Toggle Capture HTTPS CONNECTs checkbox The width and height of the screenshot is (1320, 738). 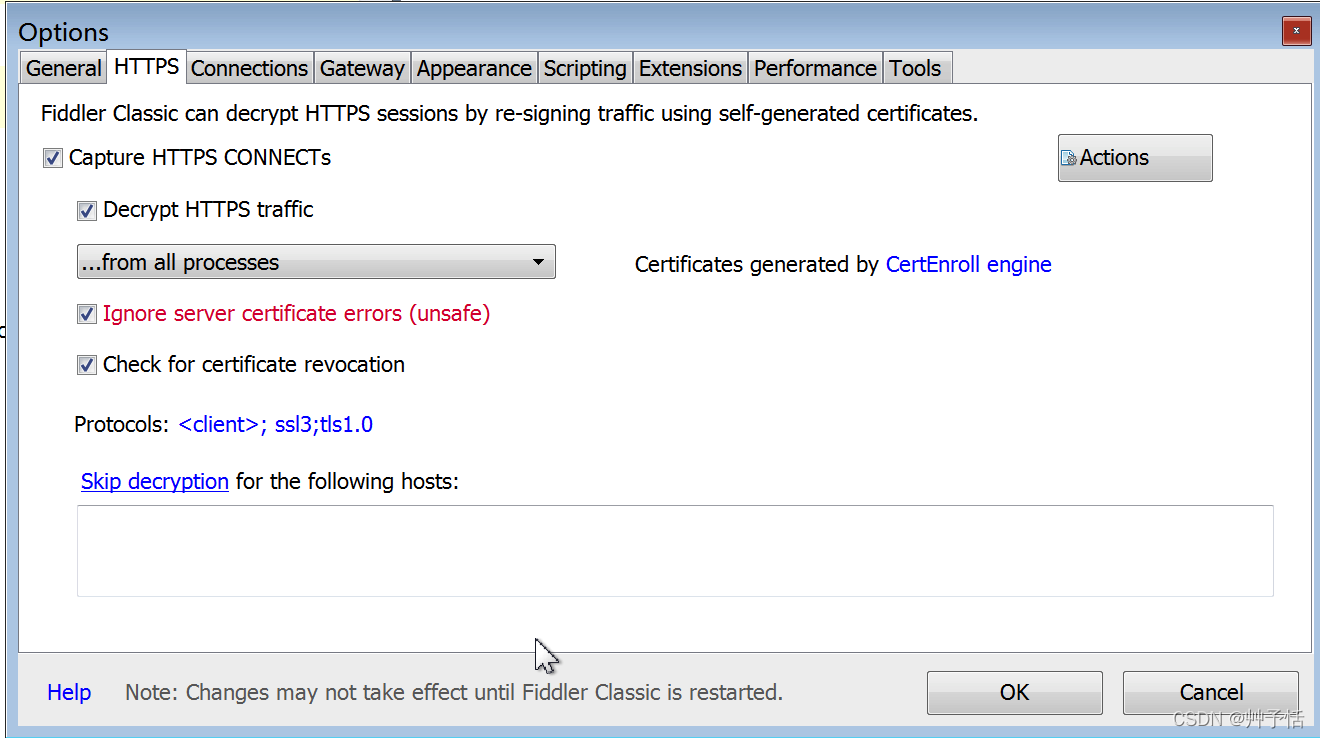[53, 158]
